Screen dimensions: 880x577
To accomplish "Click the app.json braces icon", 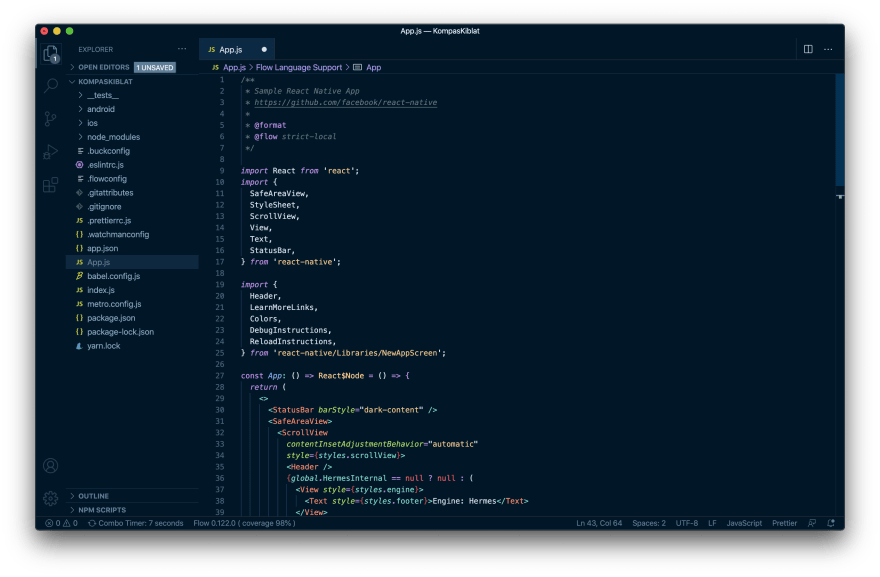I will point(80,248).
